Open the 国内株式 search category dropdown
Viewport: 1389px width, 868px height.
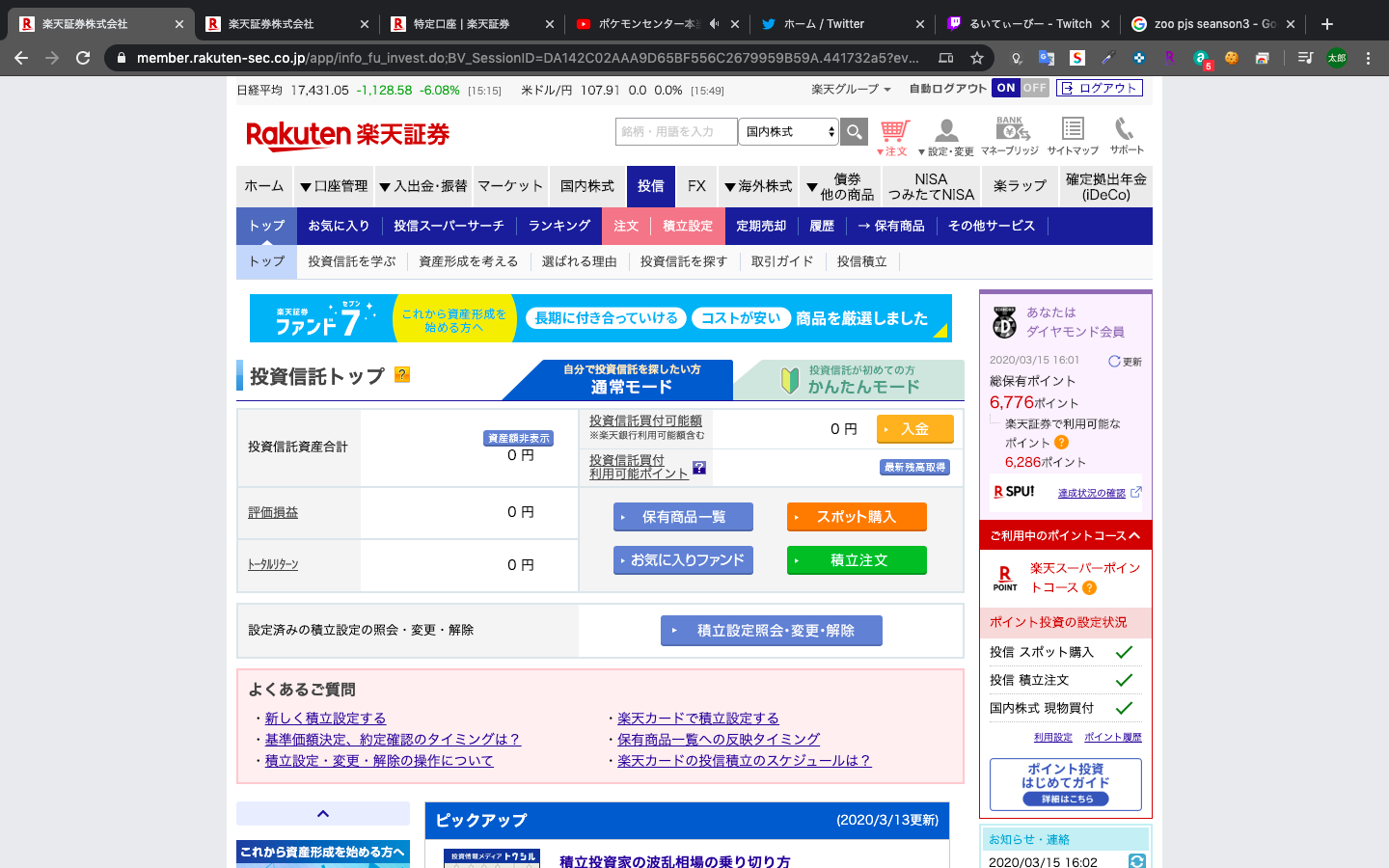[x=789, y=131]
